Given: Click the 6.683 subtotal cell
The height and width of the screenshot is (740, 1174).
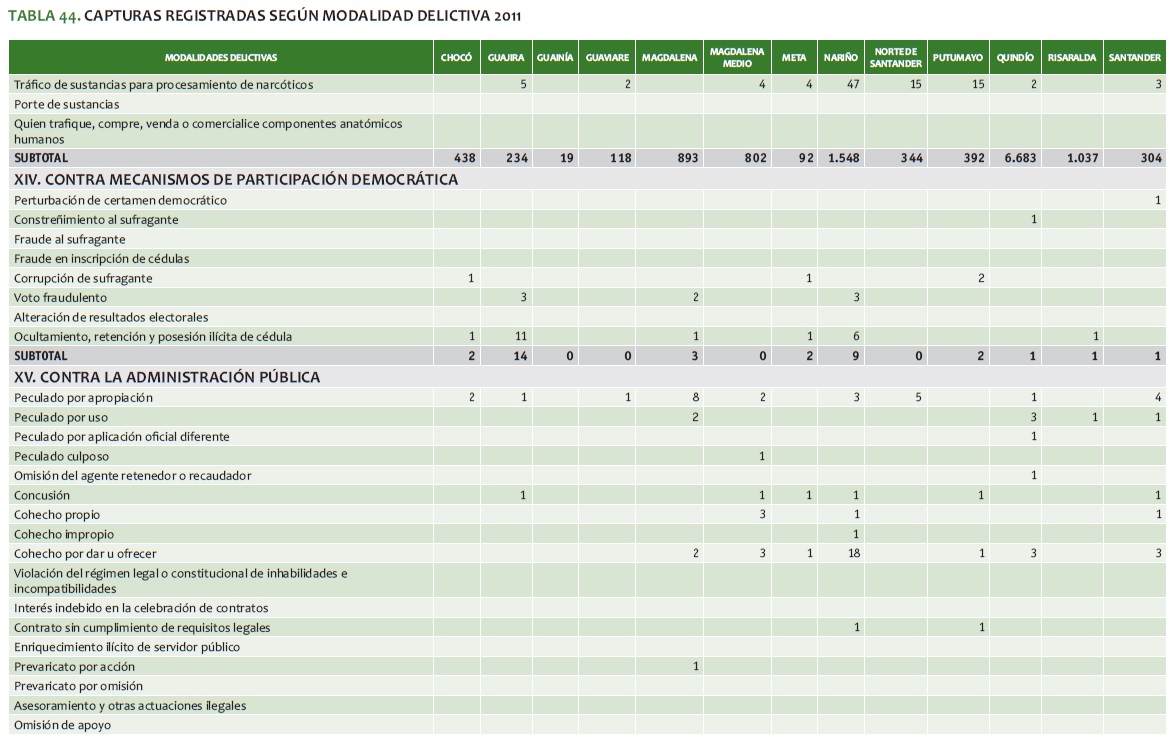Looking at the screenshot, I should coord(1018,158).
